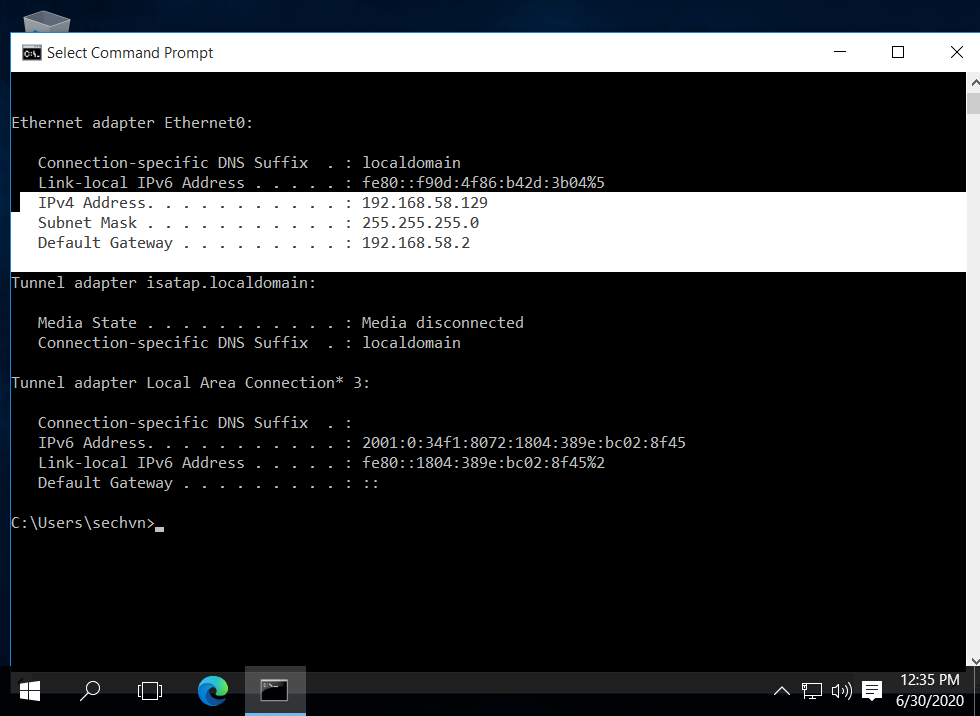Click 'Tunnel adapter Local Area Connection* 3:' line
980x716 pixels.
pyautogui.click(x=191, y=383)
